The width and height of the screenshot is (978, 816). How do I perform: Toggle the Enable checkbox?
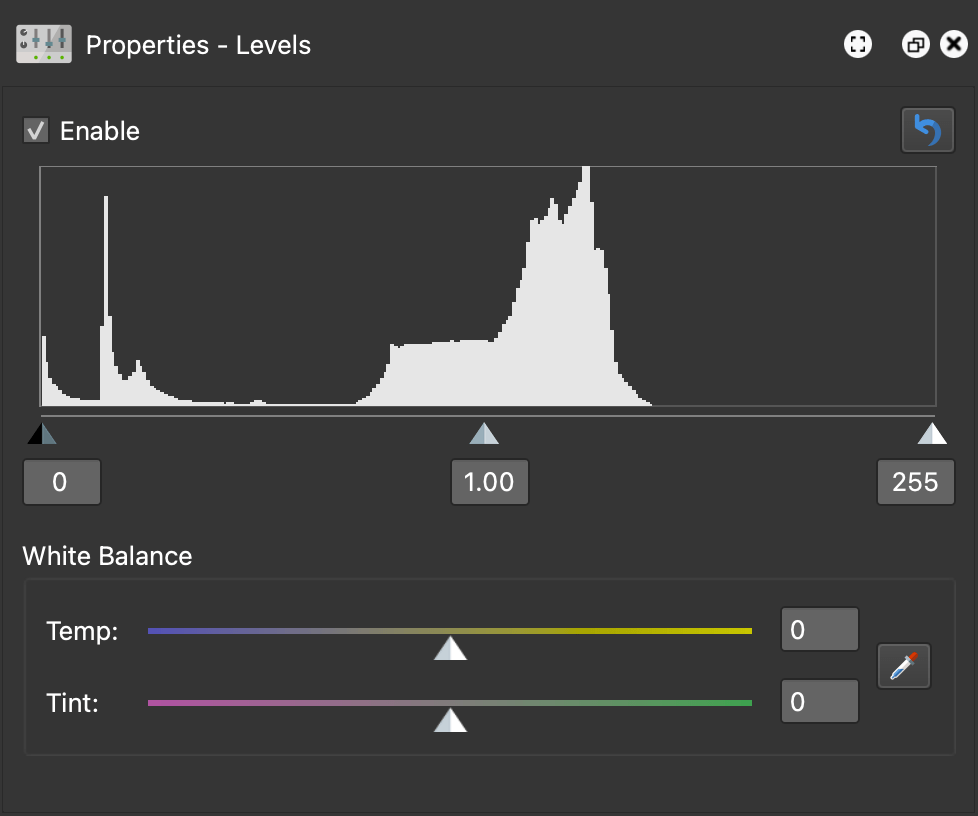click(x=36, y=130)
